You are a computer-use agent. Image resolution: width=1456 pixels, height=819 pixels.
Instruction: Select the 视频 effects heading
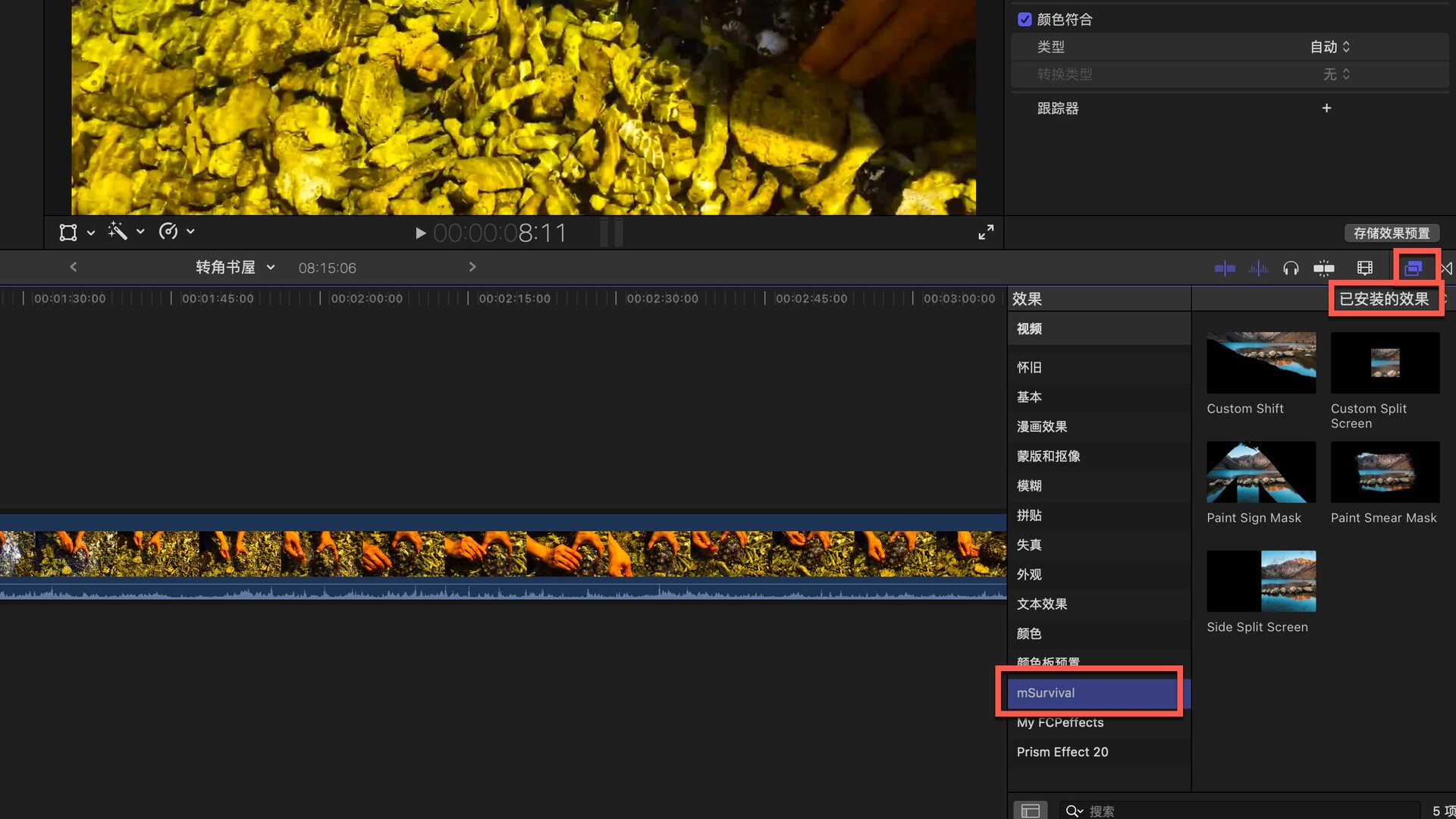tap(1099, 329)
